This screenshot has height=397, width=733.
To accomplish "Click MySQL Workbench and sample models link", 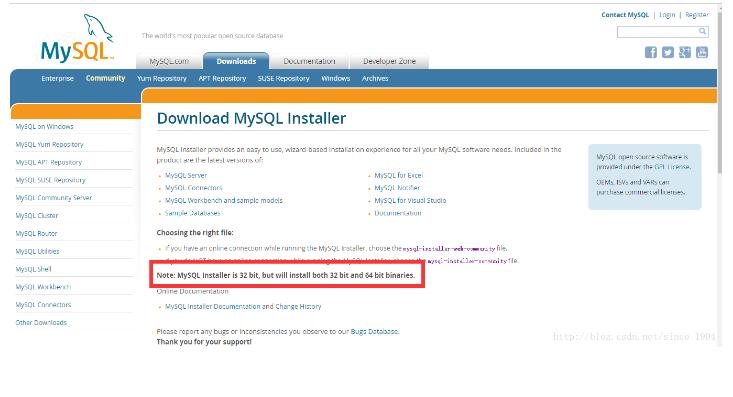I will click(224, 201).
